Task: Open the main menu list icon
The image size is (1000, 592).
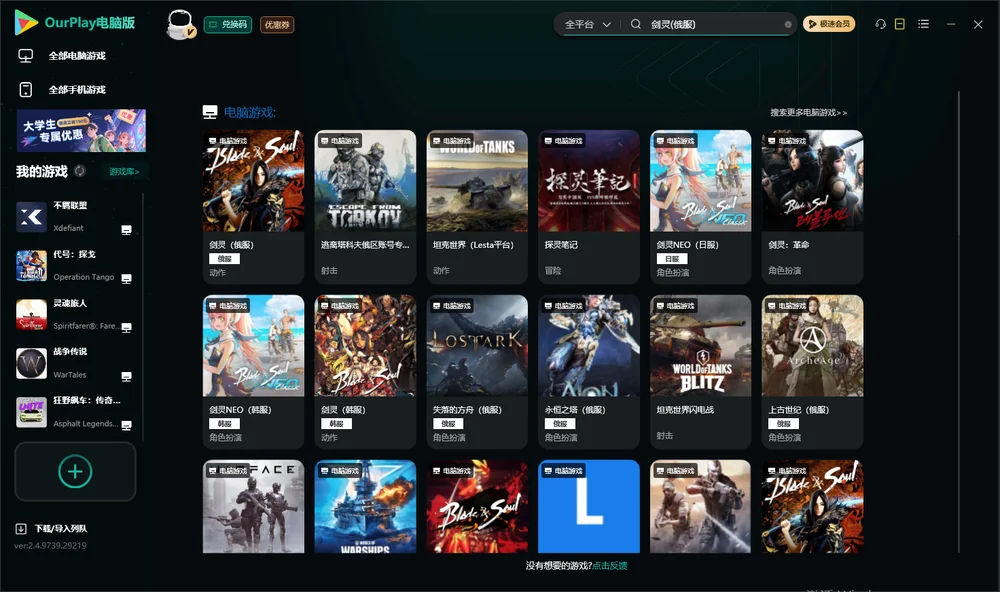Action: pos(923,24)
